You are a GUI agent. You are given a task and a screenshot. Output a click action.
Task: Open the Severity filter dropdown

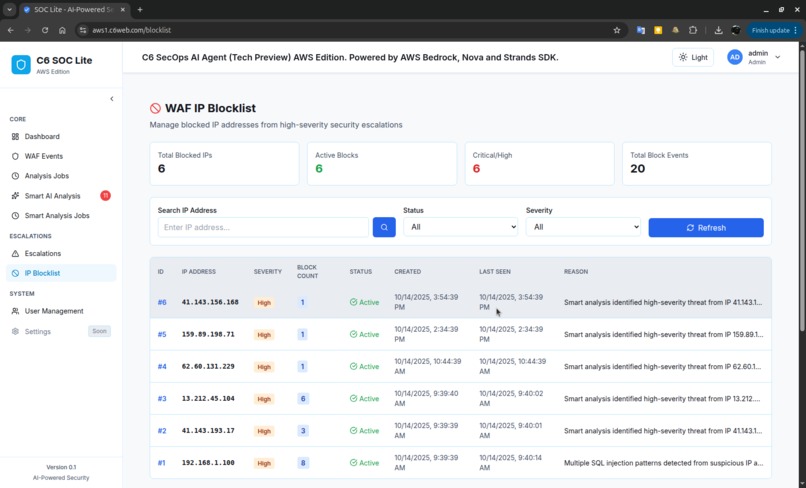pos(583,227)
